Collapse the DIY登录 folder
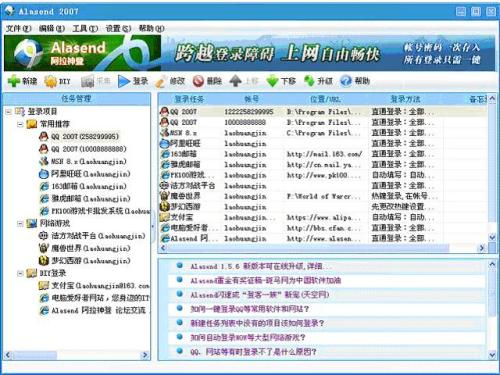The height and width of the screenshot is (375, 500). point(20,274)
